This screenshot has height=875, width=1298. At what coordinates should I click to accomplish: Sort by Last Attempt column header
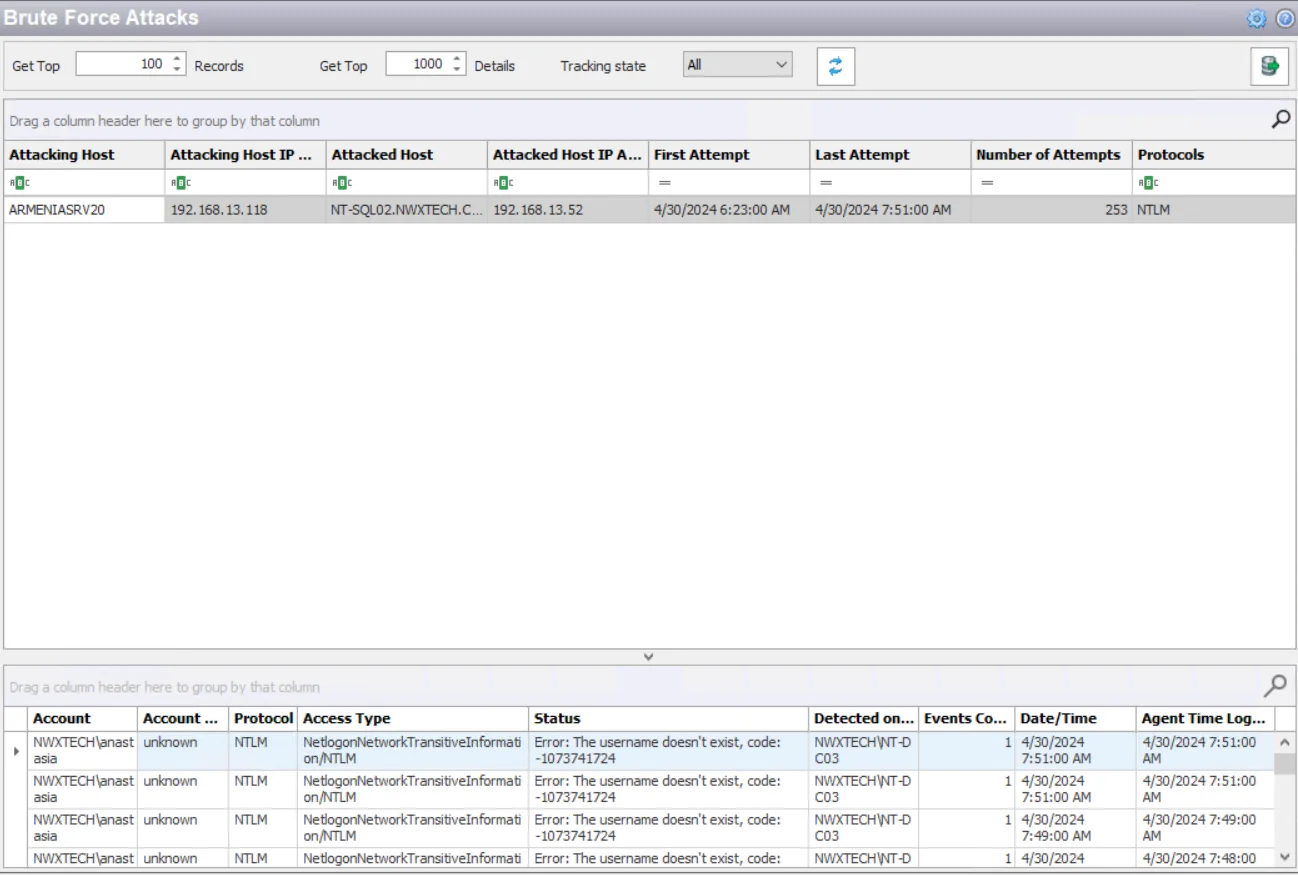coord(890,155)
